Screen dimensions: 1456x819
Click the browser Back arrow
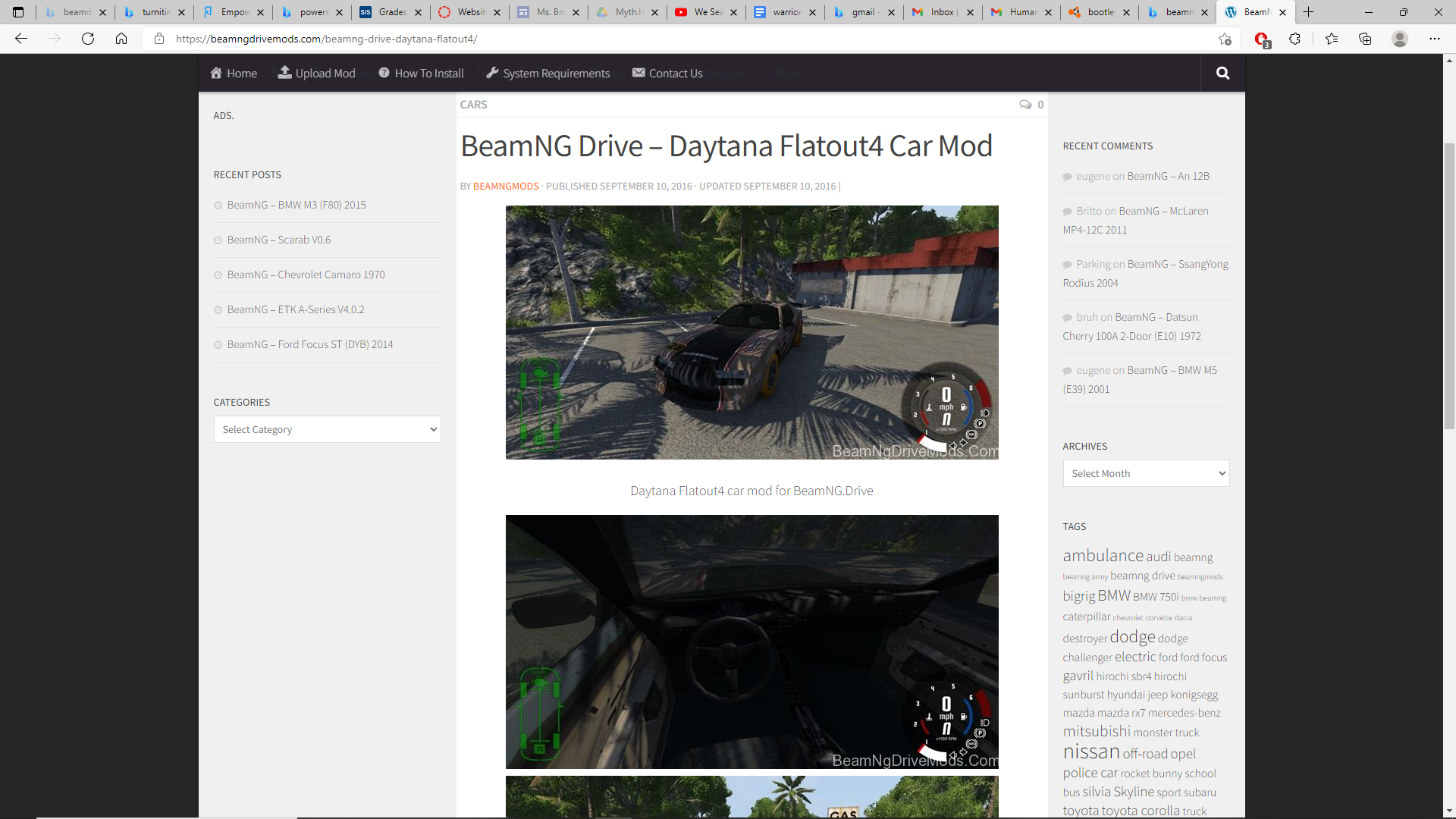point(21,39)
